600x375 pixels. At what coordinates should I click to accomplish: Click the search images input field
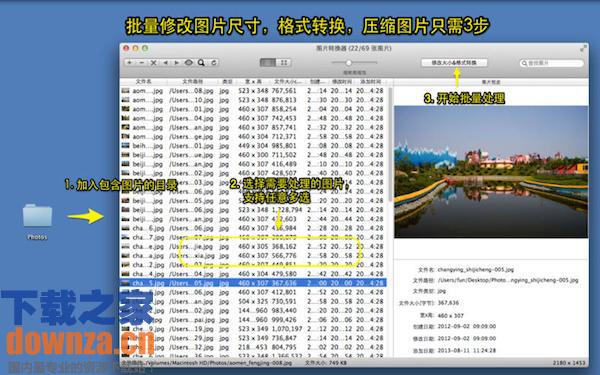pyautogui.click(x=551, y=63)
